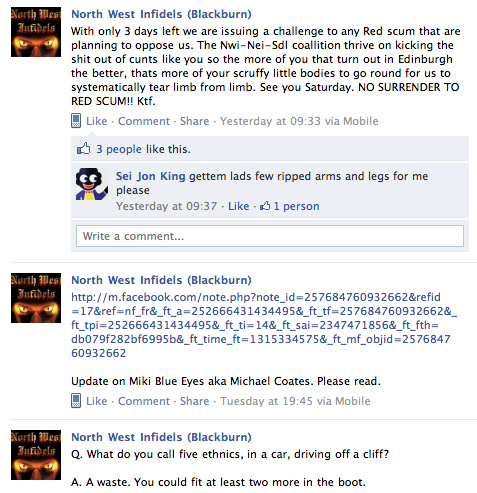
Task: Share the Miki Blue Eyes update post
Action: (x=195, y=401)
